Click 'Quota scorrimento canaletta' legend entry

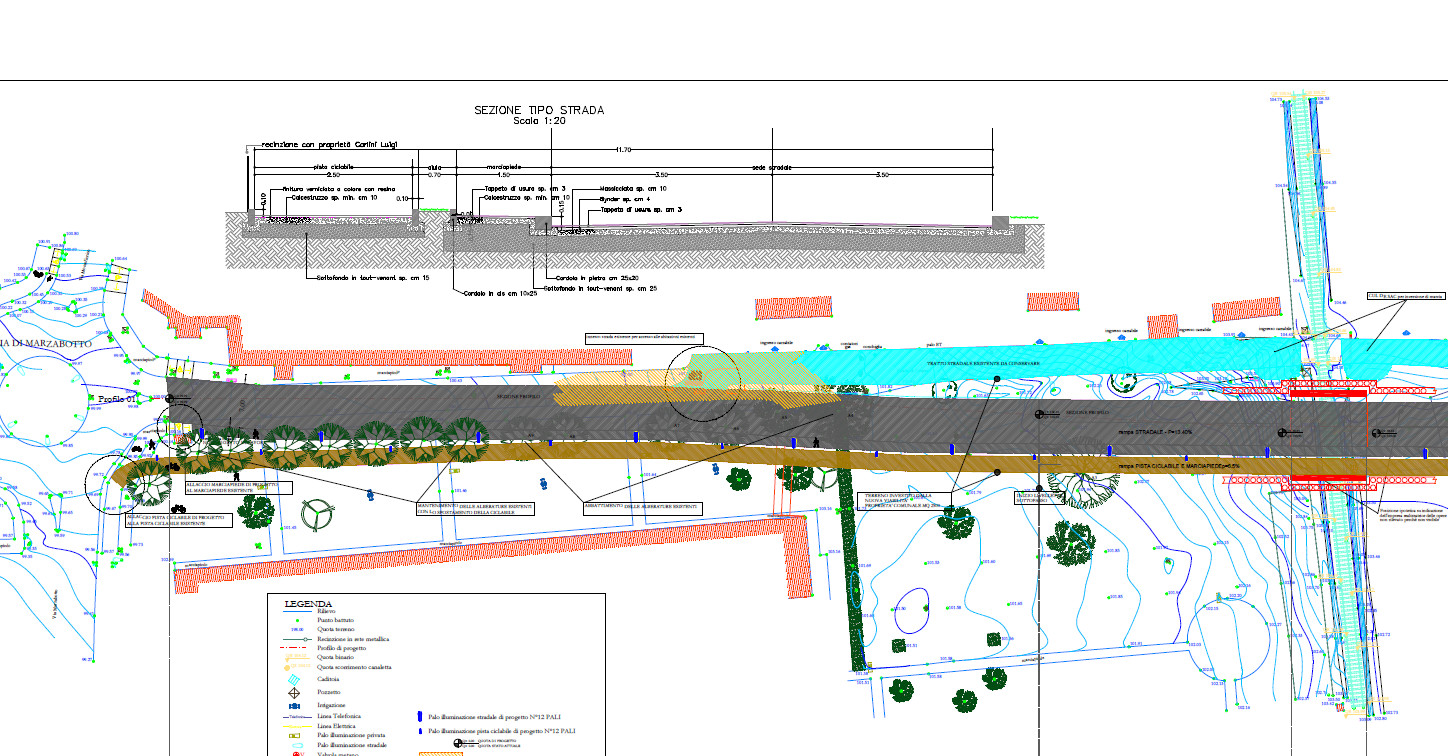click(x=354, y=667)
